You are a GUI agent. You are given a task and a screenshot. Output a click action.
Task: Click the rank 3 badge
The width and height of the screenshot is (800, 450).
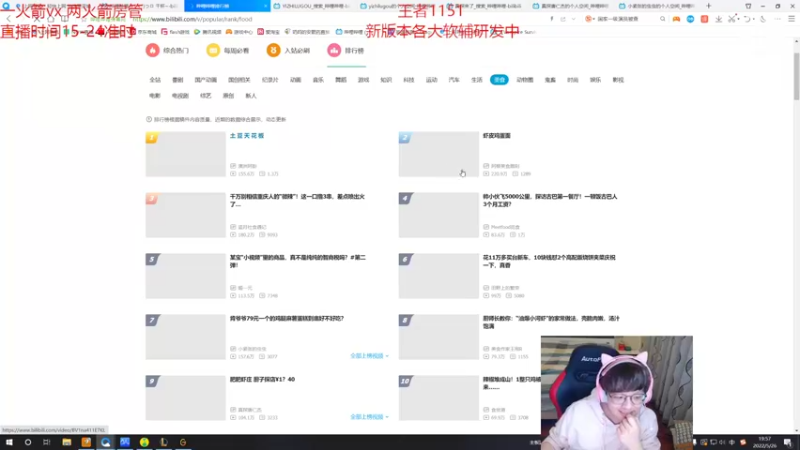click(152, 198)
